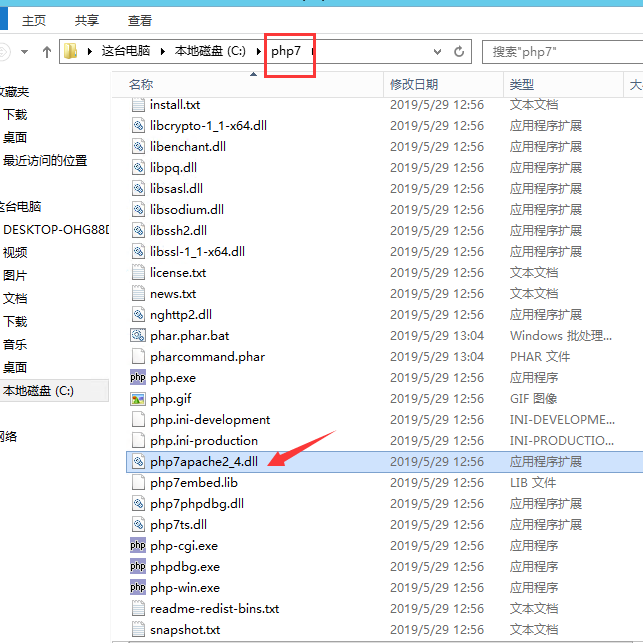Click the php7apache2_4.dll file icon
The width and height of the screenshot is (643, 643).
138,462
